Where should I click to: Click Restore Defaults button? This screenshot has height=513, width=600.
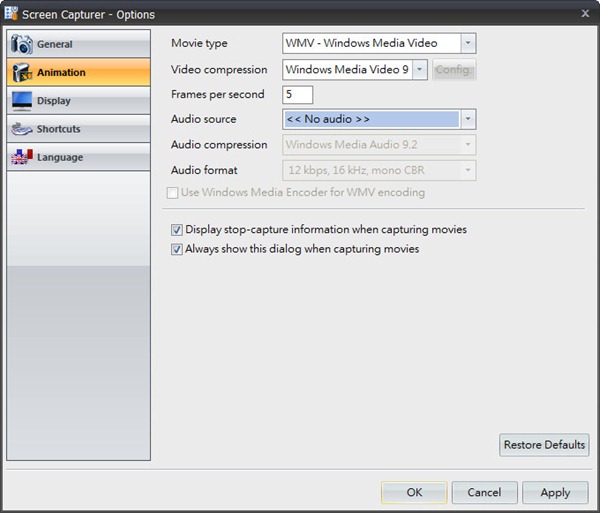pyautogui.click(x=544, y=445)
